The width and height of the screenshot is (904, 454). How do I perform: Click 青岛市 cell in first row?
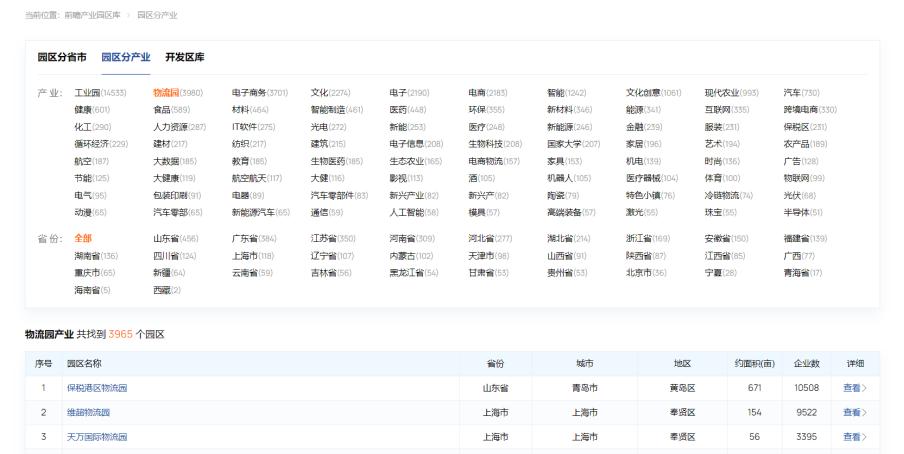coord(585,388)
